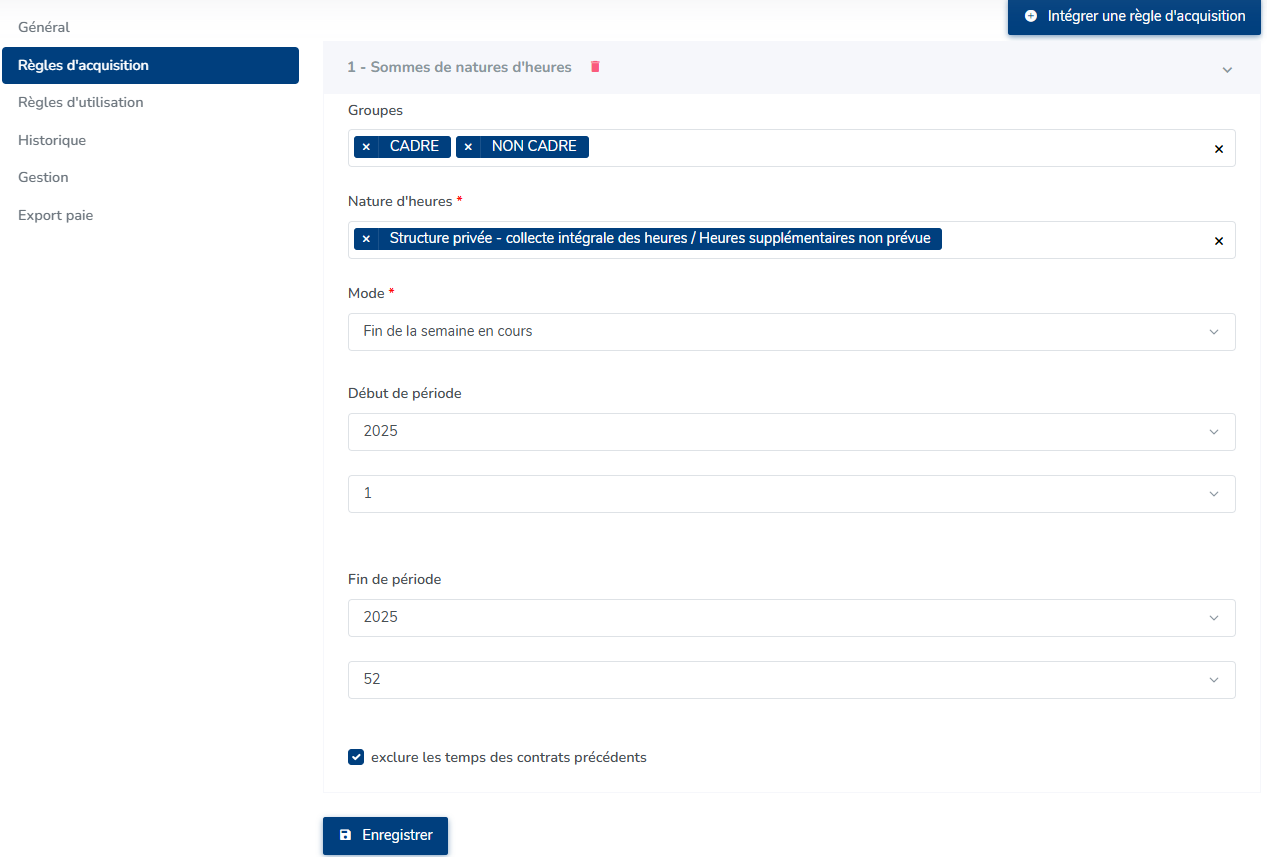Clear all Nature d'heures selections

click(1218, 241)
